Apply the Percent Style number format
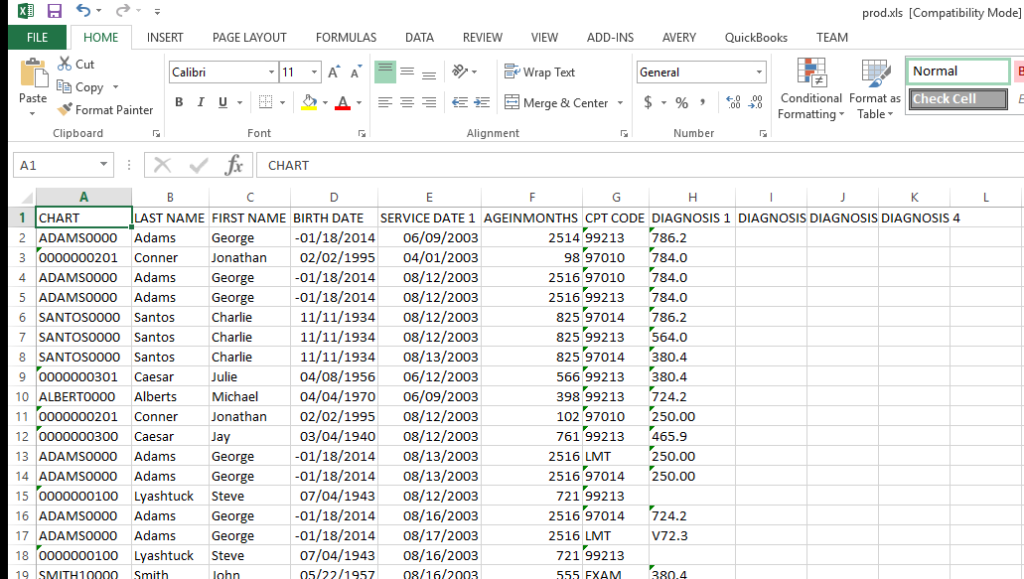Image resolution: width=1024 pixels, height=579 pixels. pyautogui.click(x=681, y=102)
